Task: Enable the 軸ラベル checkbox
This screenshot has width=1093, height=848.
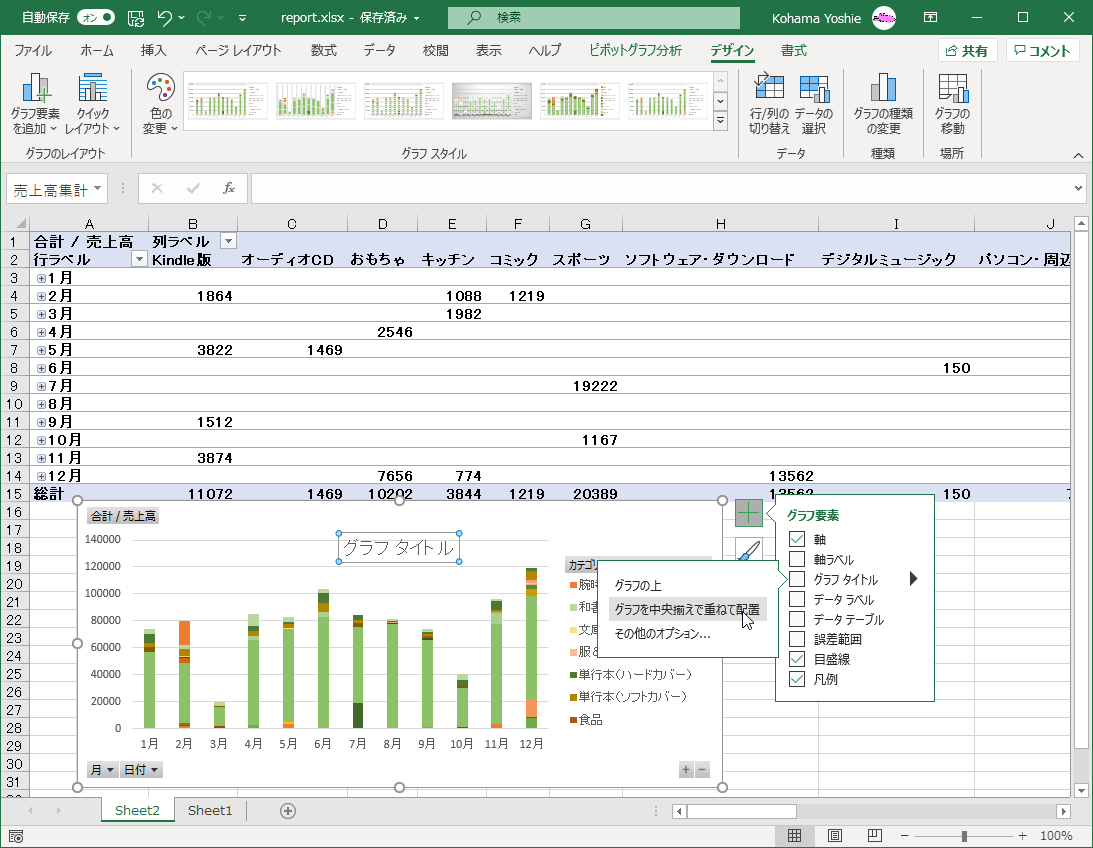Action: point(797,560)
